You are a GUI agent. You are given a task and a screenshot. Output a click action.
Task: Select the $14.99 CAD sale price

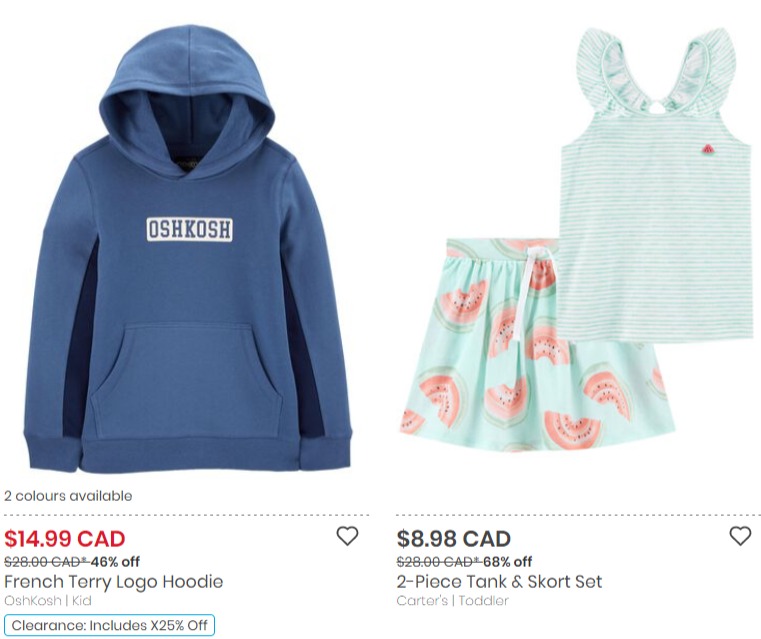point(65,539)
